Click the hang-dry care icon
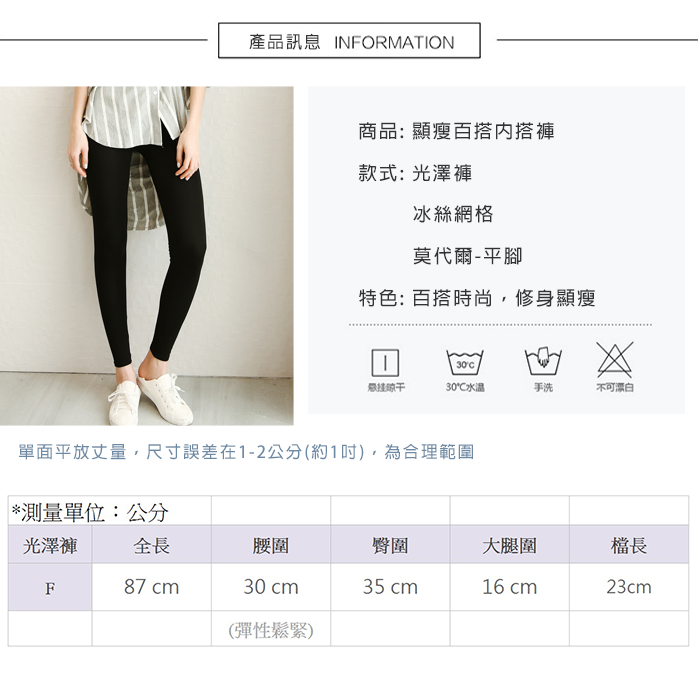The height and width of the screenshot is (700, 700). pyautogui.click(x=385, y=362)
